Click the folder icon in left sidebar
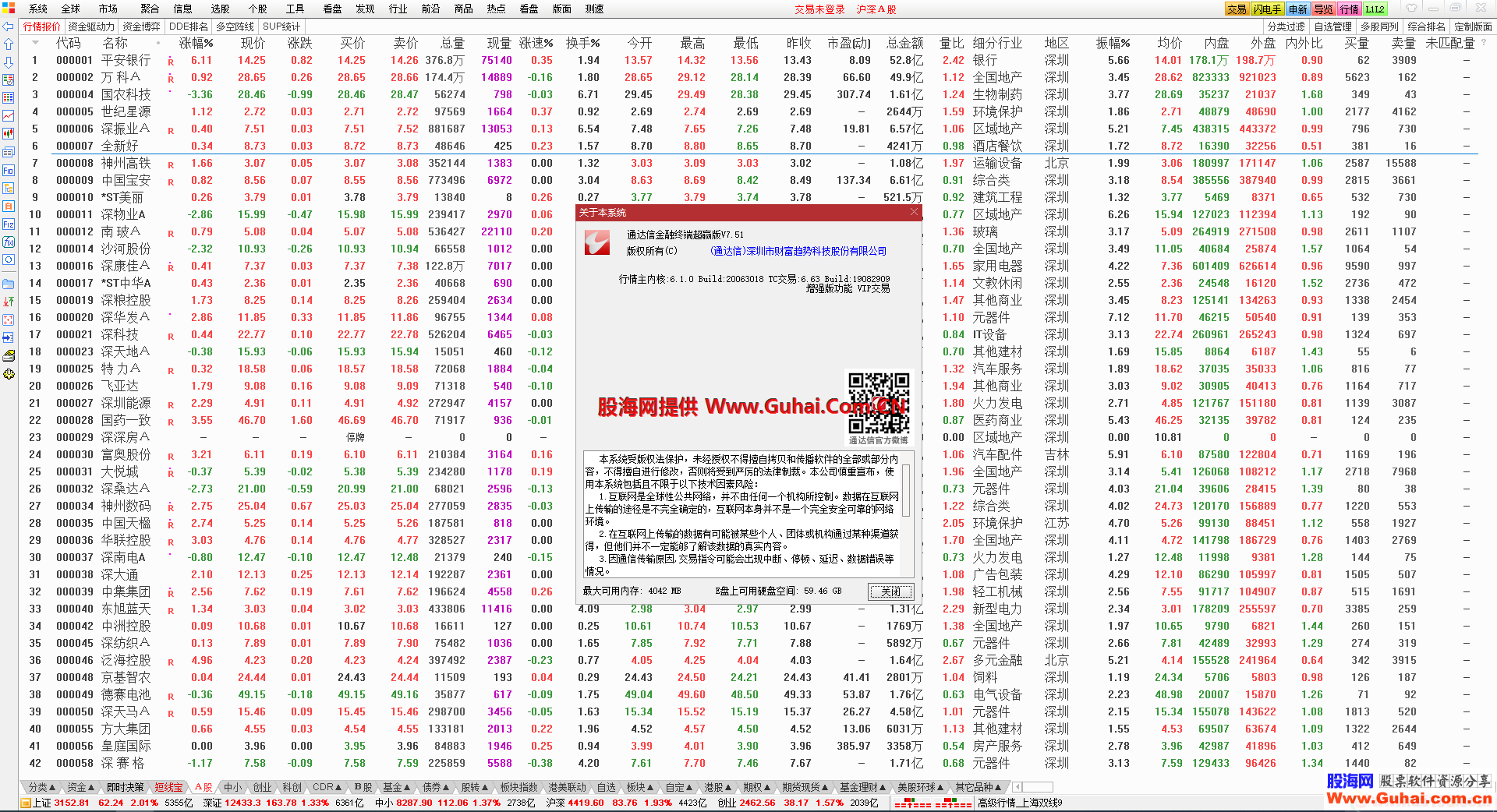 9,284
